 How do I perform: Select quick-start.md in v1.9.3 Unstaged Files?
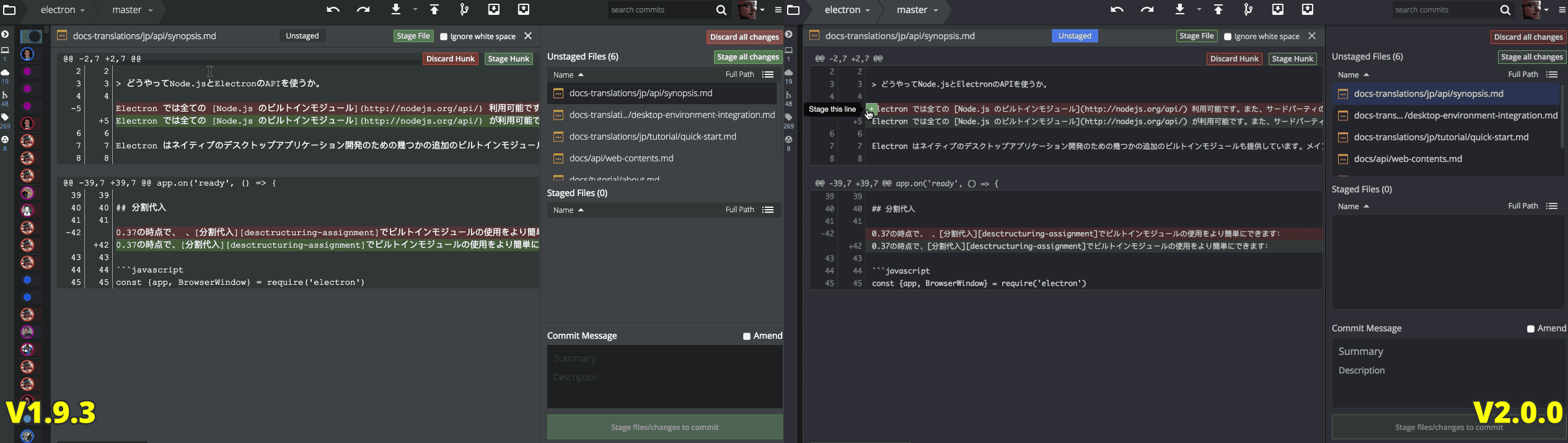pyautogui.click(x=661, y=136)
